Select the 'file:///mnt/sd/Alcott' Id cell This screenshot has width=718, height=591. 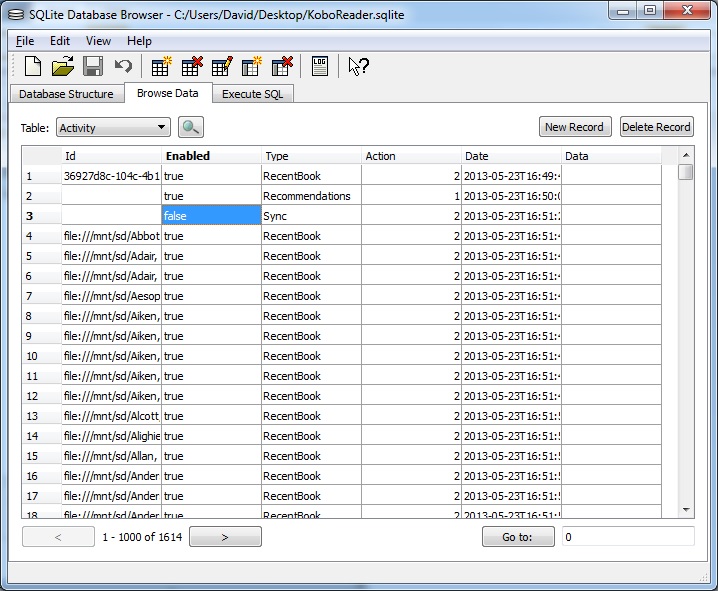point(112,416)
